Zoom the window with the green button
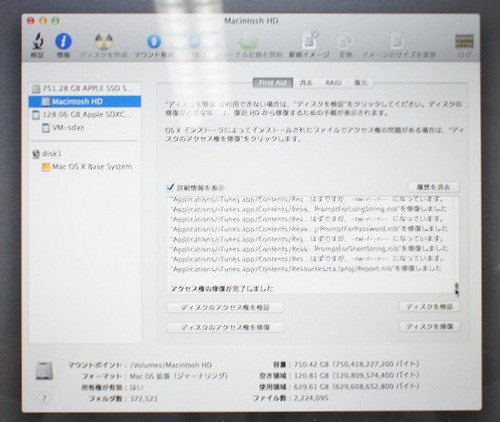The image size is (500, 422). 55,21
